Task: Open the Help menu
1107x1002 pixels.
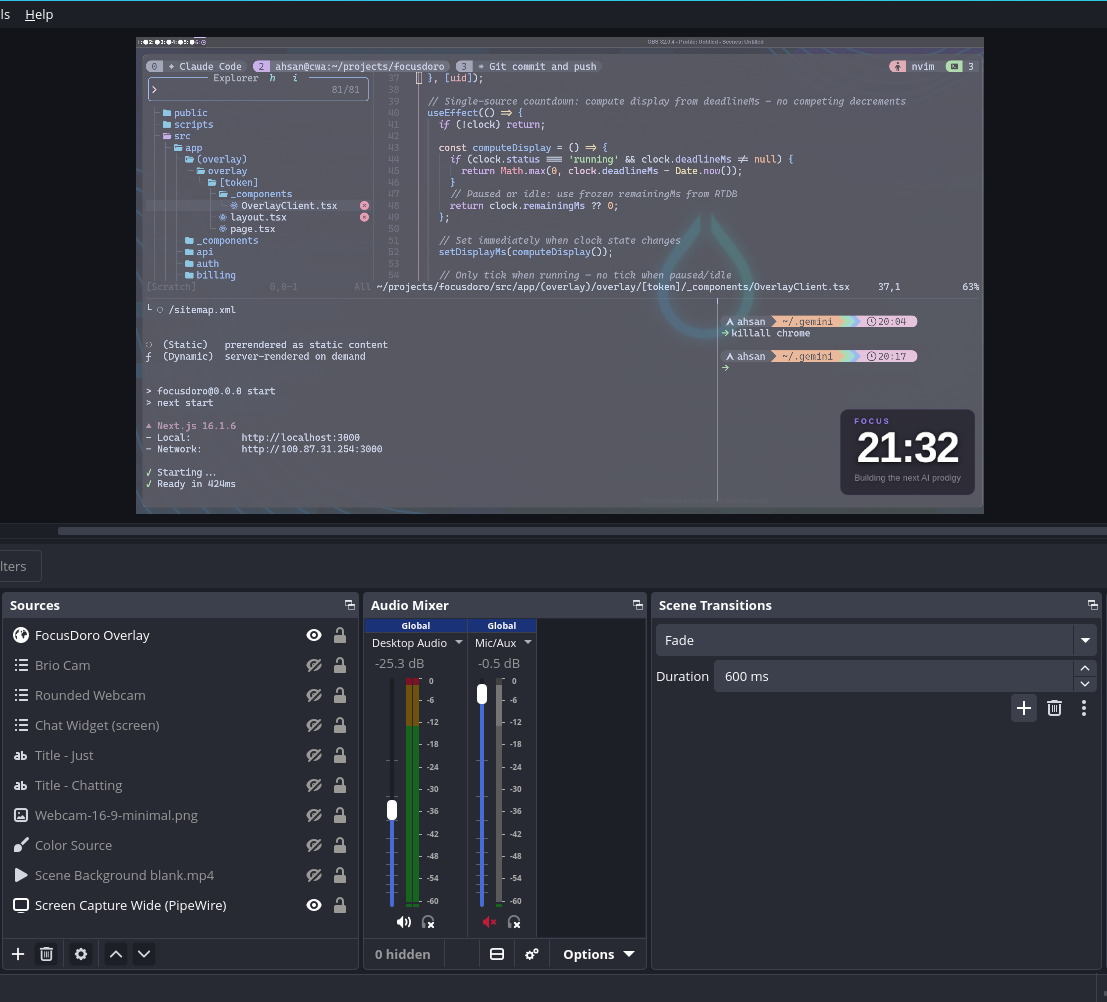Action: (39, 14)
